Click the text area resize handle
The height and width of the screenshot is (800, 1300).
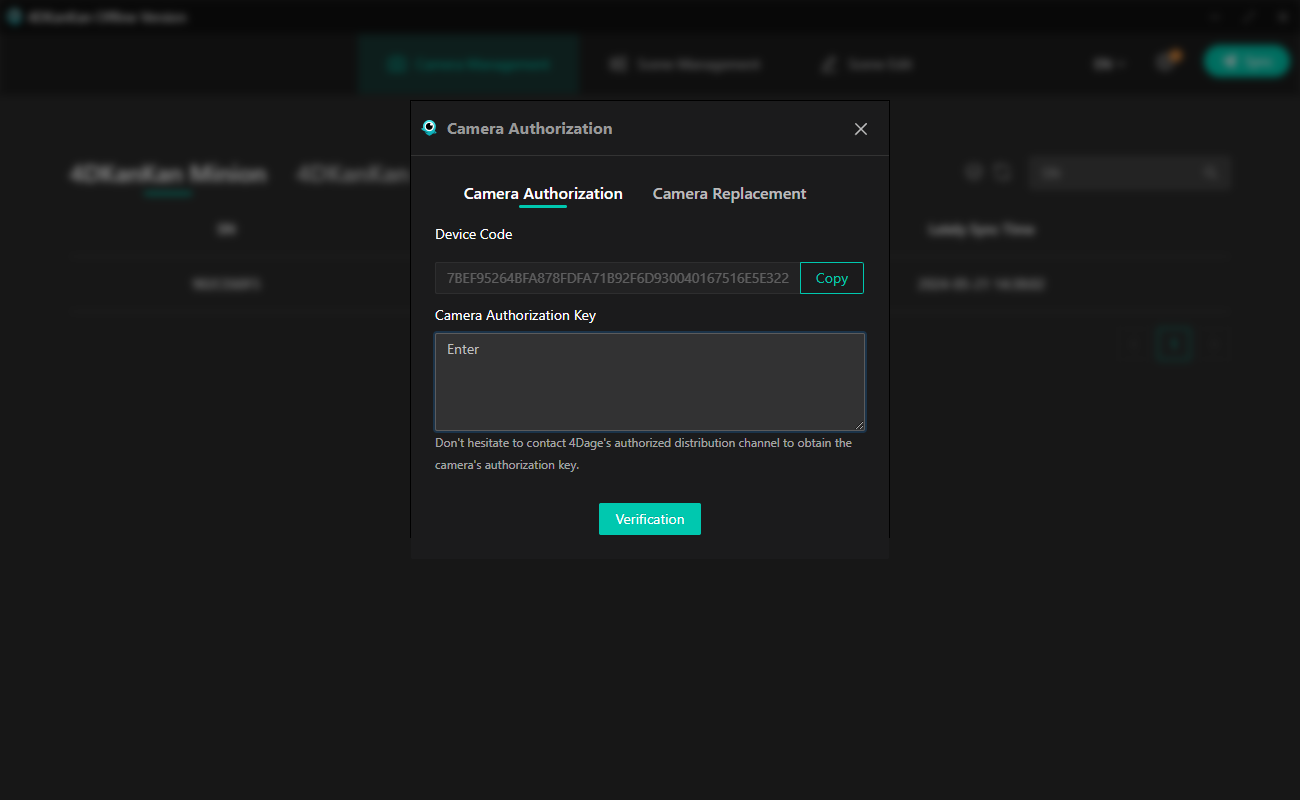858,425
